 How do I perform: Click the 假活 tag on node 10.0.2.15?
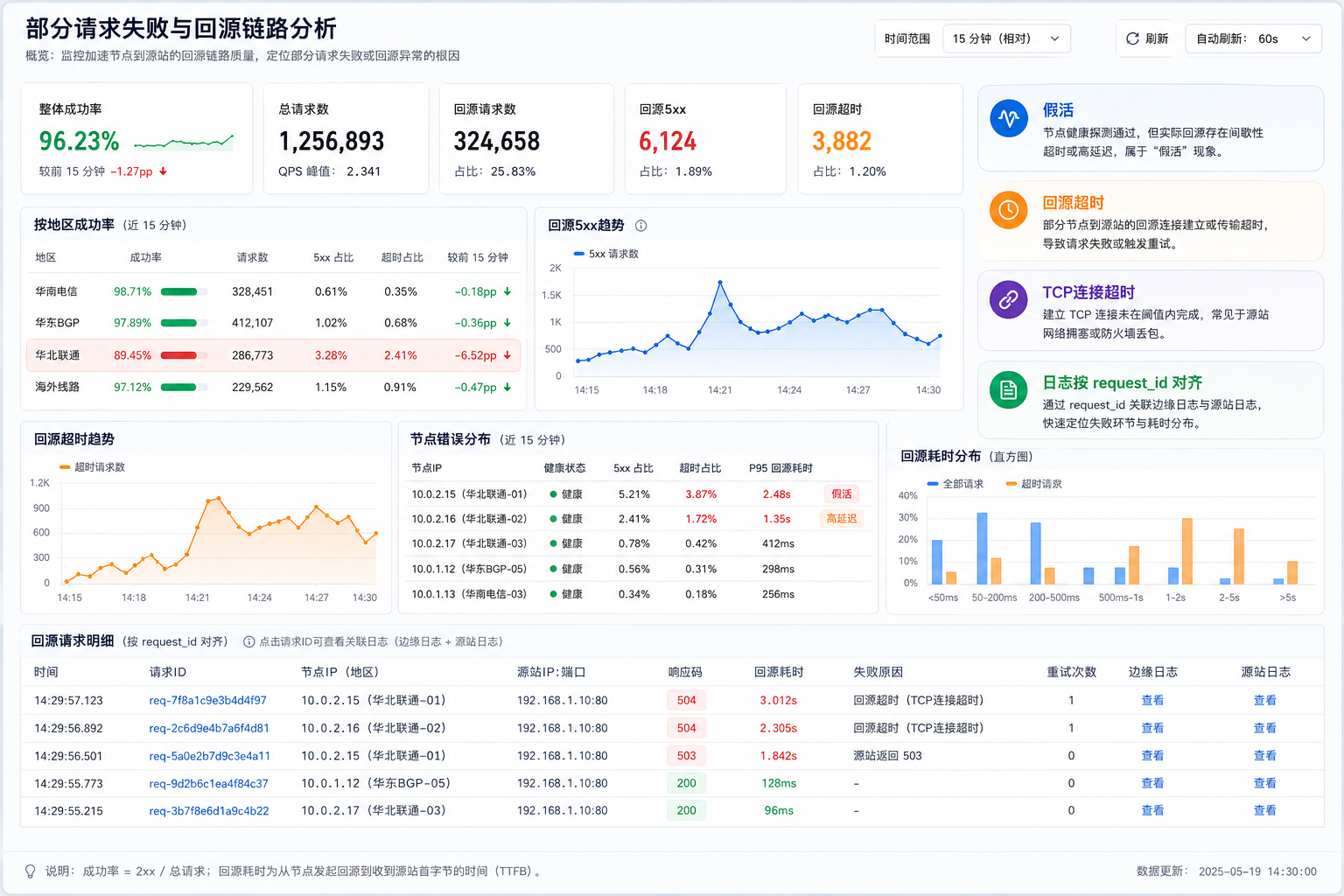[x=842, y=494]
